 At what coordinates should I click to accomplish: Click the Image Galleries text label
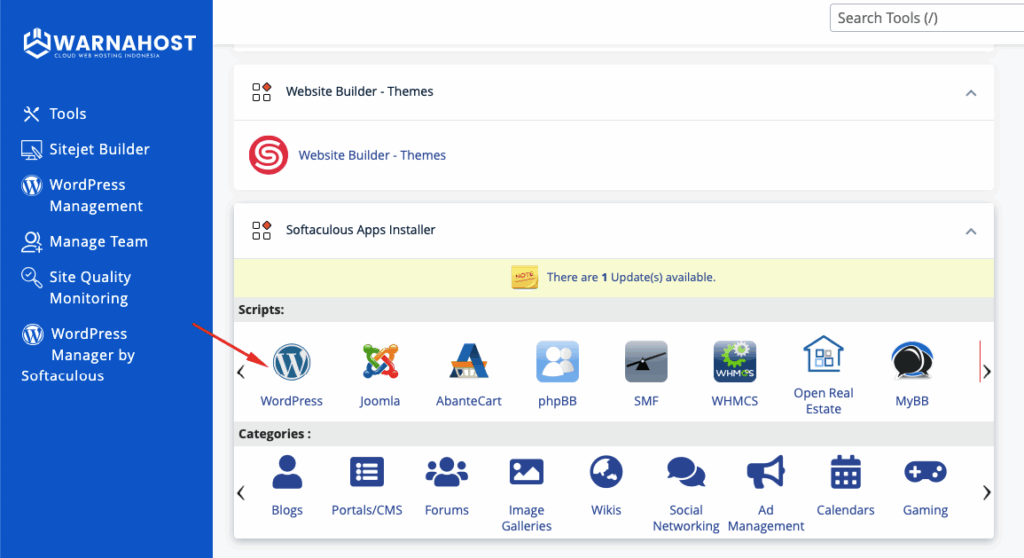(526, 518)
